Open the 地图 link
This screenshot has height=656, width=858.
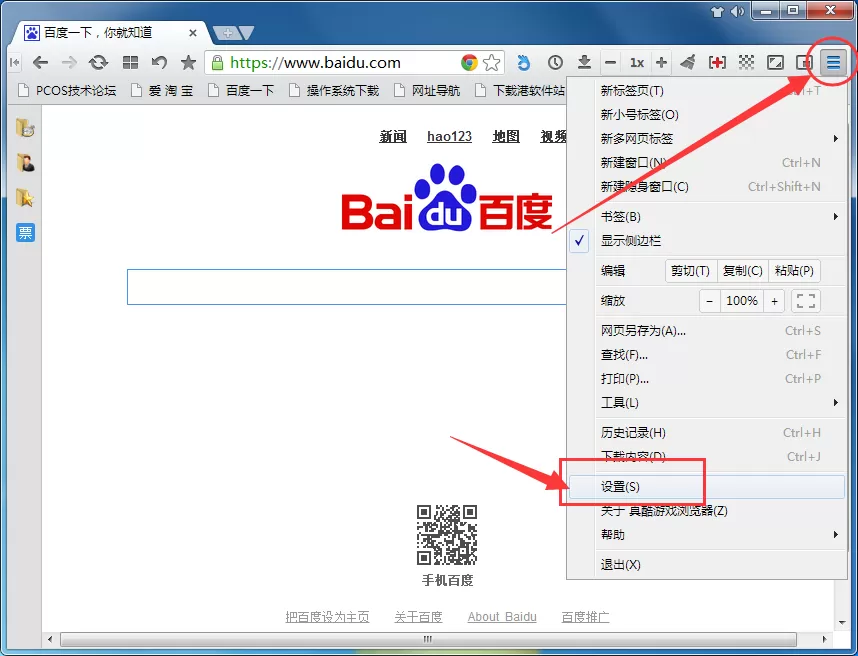(506, 136)
